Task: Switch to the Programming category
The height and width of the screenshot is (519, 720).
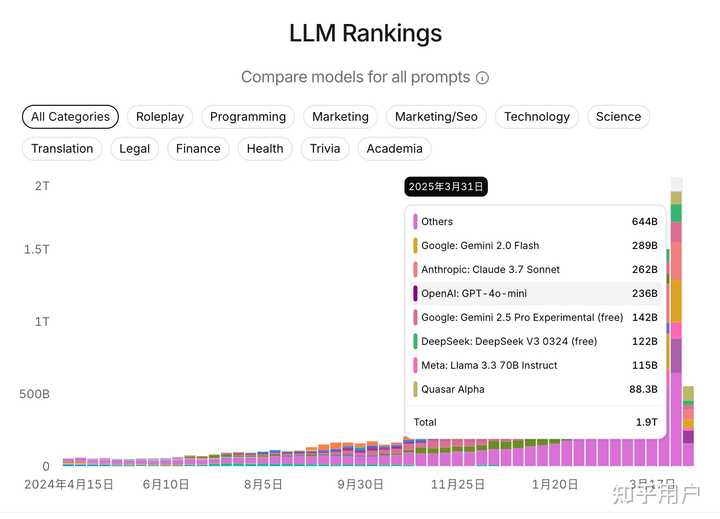Action: (x=248, y=117)
